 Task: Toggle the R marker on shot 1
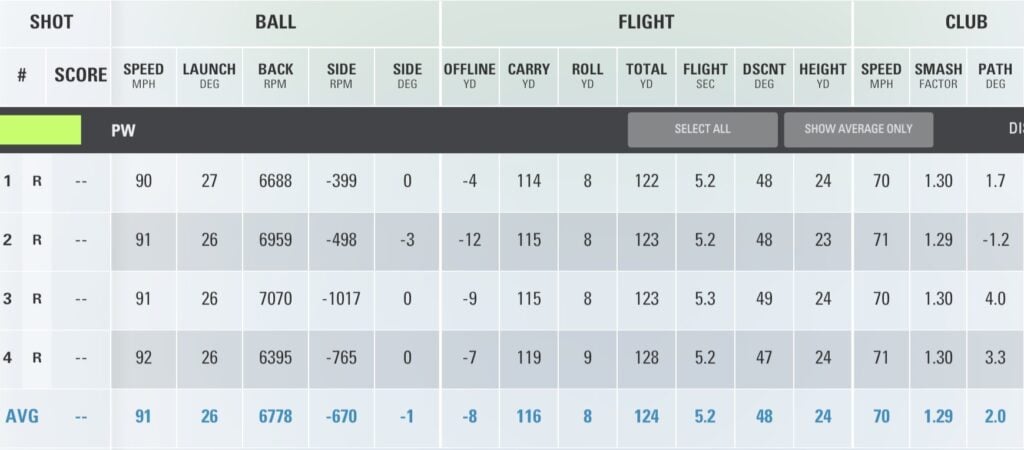[x=37, y=182]
